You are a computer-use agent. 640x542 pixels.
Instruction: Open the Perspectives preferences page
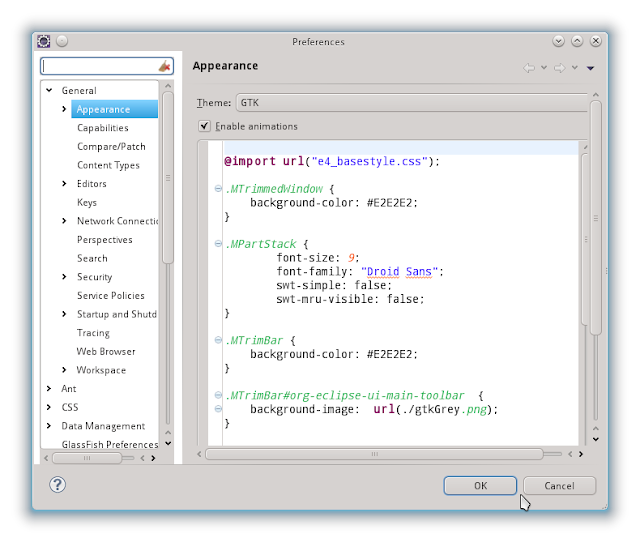(x=104, y=240)
